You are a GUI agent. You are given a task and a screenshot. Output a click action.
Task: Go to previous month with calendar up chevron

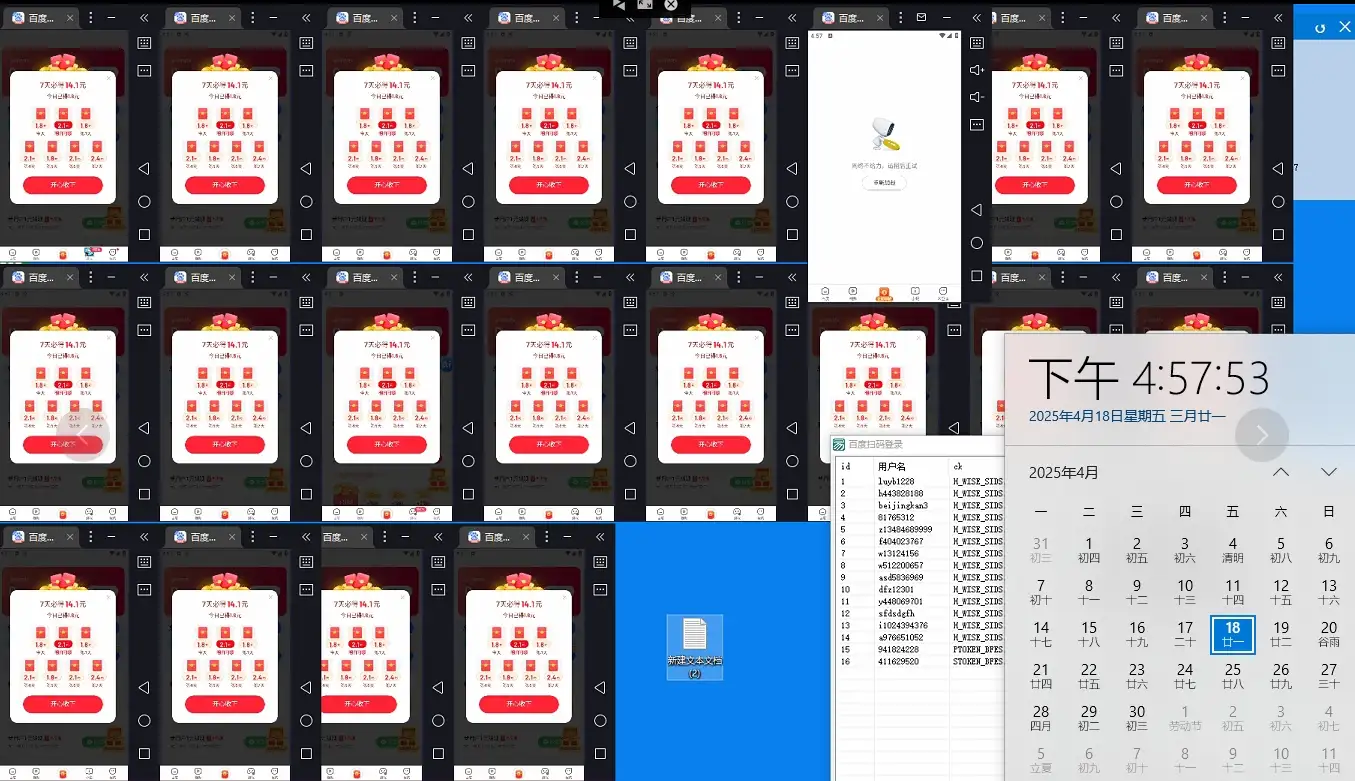point(1281,472)
